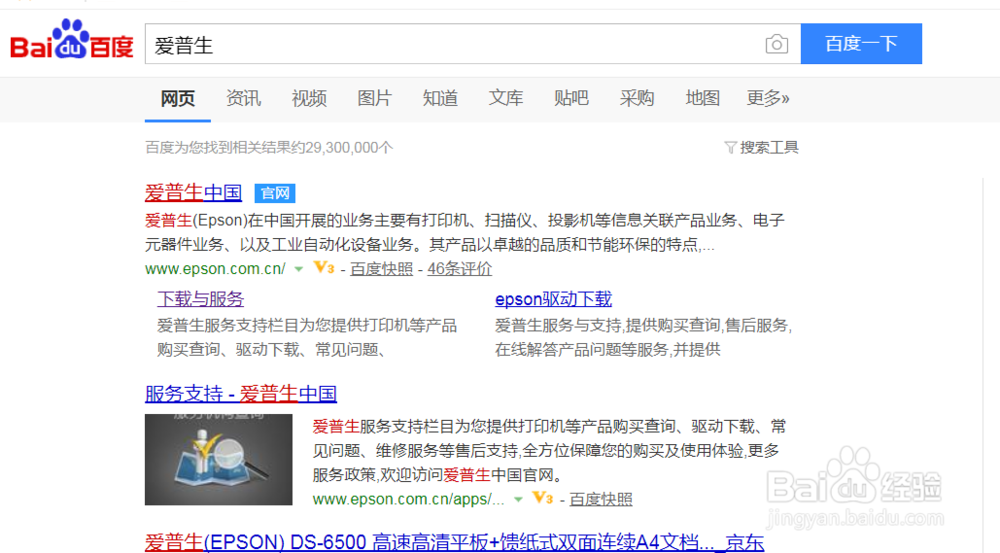Open the 46条评价 link

click(x=459, y=269)
